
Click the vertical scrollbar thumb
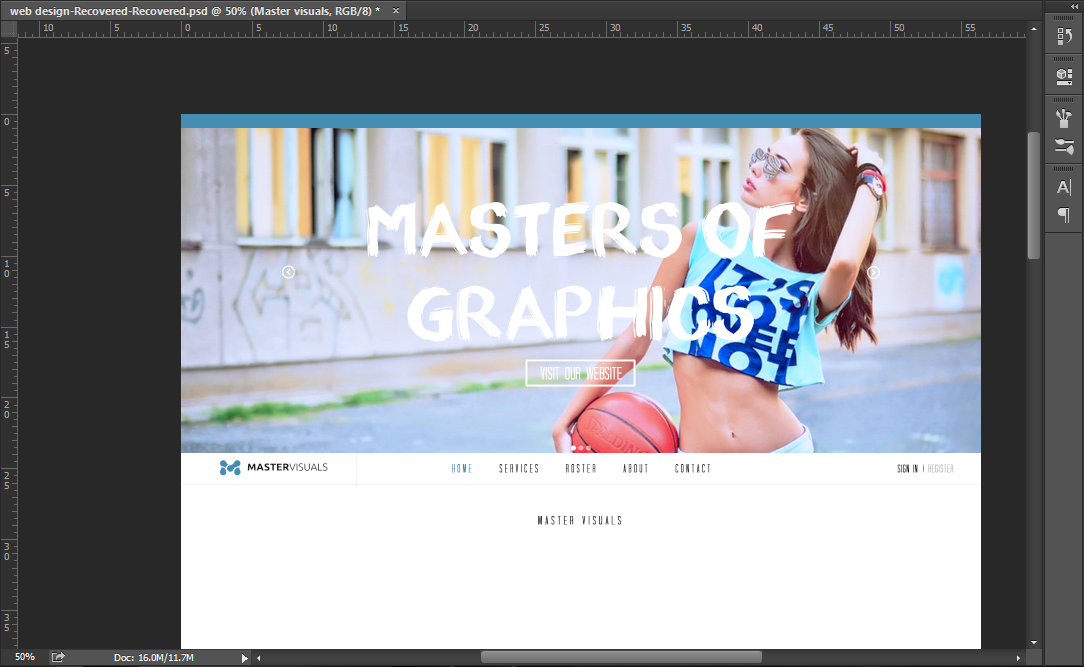click(x=1034, y=195)
